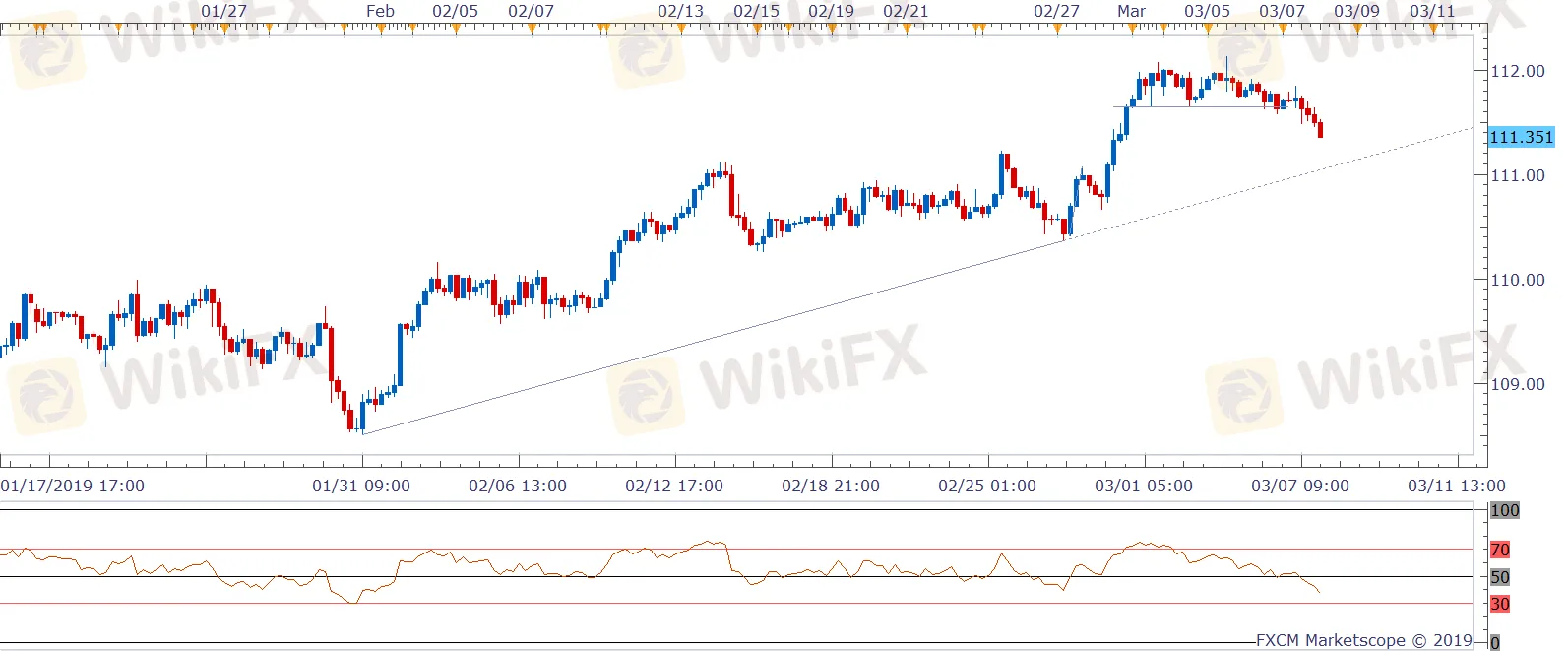Select the 03/01 05:00 time label

point(1144,486)
